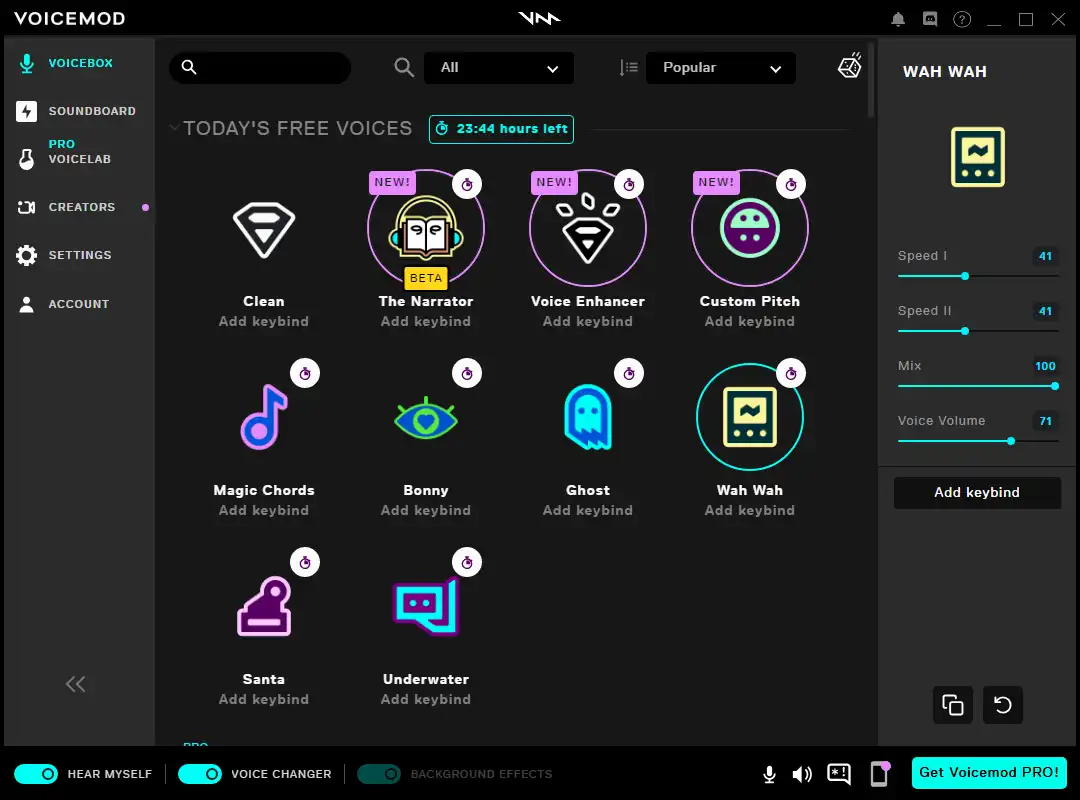Add keybind for Clean voice
This screenshot has height=800, width=1080.
pyautogui.click(x=264, y=322)
